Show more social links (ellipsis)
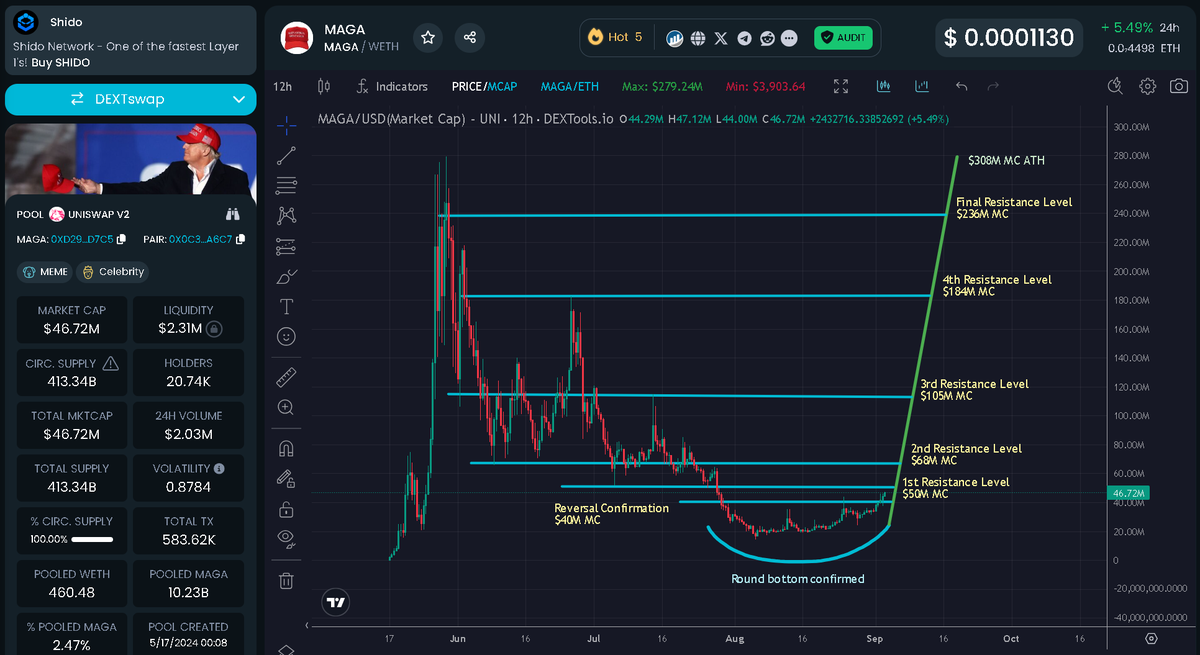The image size is (1200, 655). pos(790,38)
